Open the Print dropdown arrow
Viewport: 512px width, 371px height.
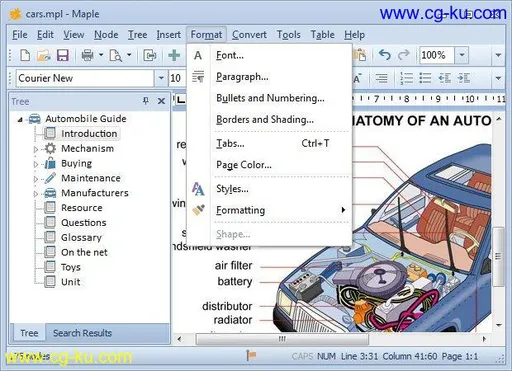pos(101,55)
